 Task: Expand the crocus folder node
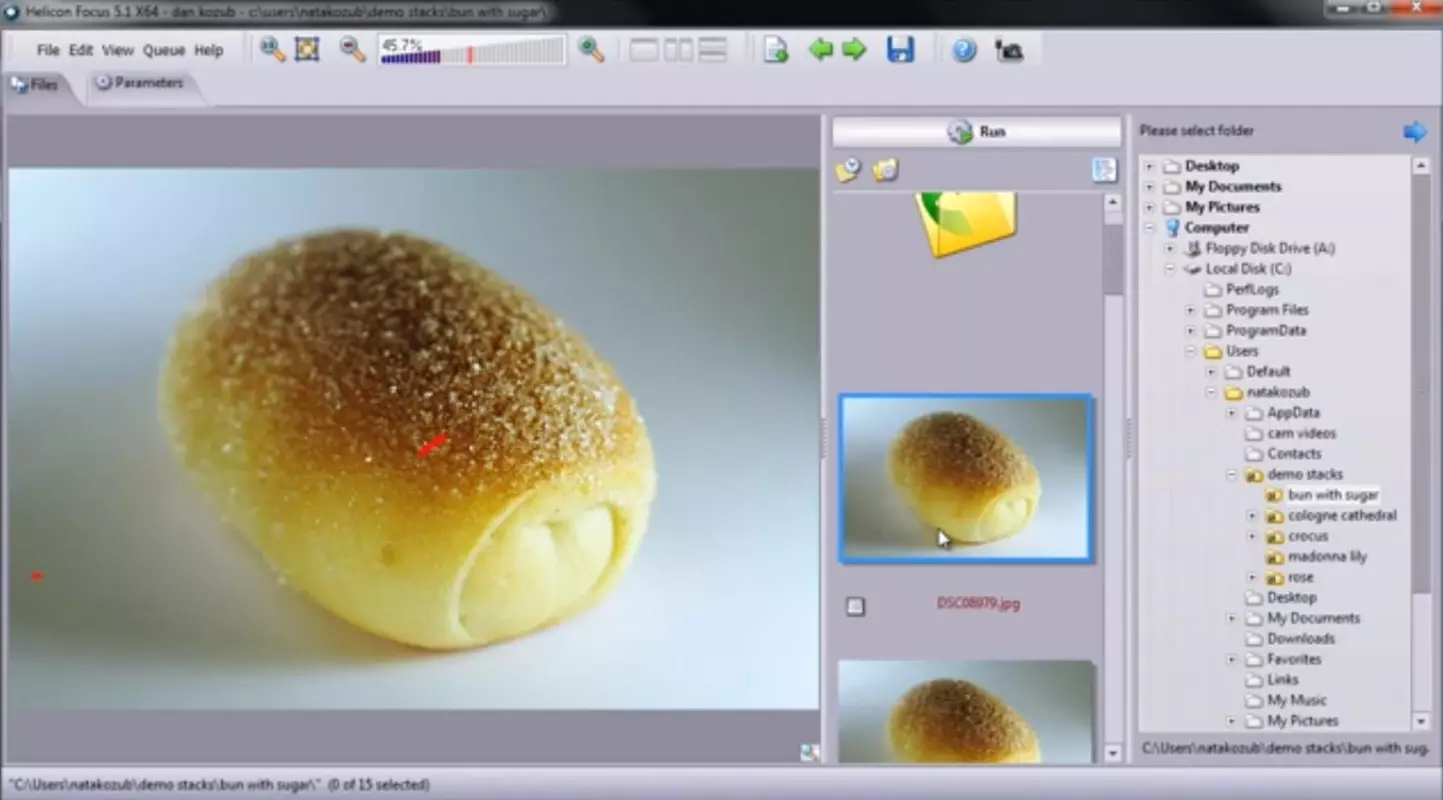[x=1251, y=537]
